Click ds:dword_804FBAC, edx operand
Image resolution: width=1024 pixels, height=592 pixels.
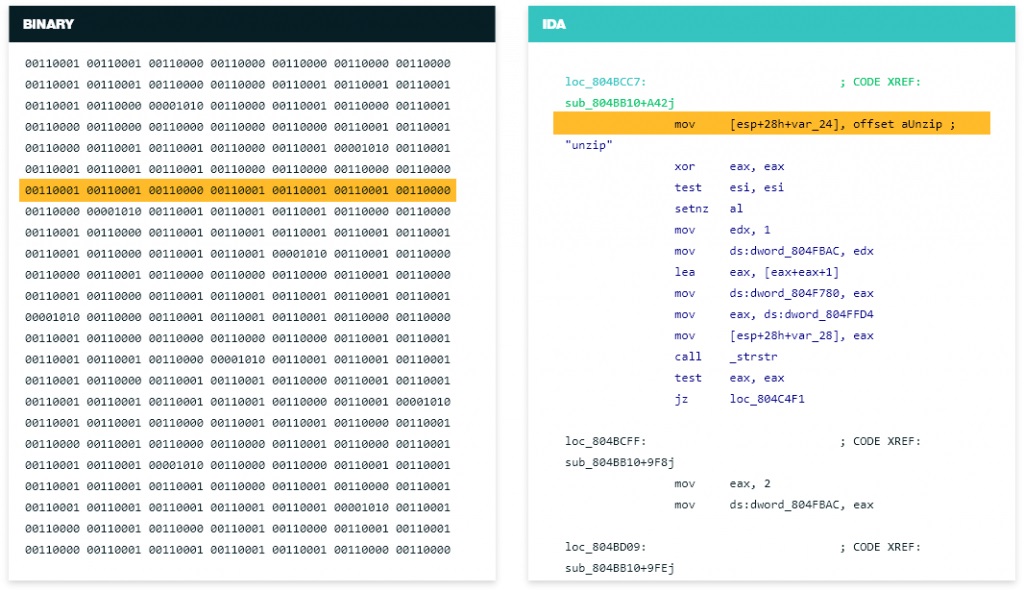(801, 251)
